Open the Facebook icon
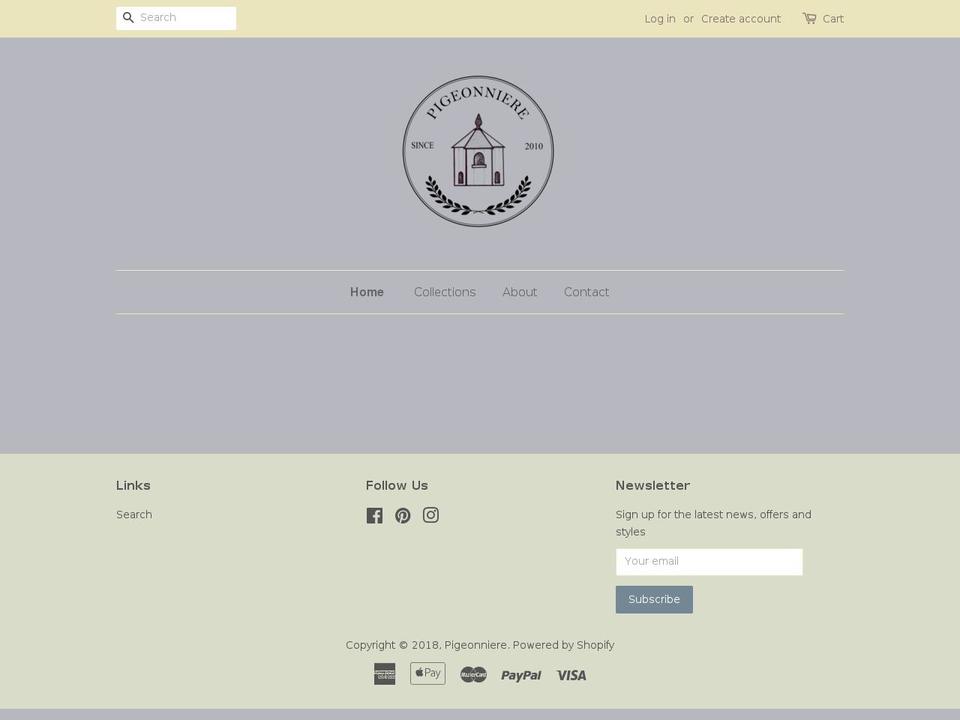The width and height of the screenshot is (960, 720). pyautogui.click(x=375, y=516)
